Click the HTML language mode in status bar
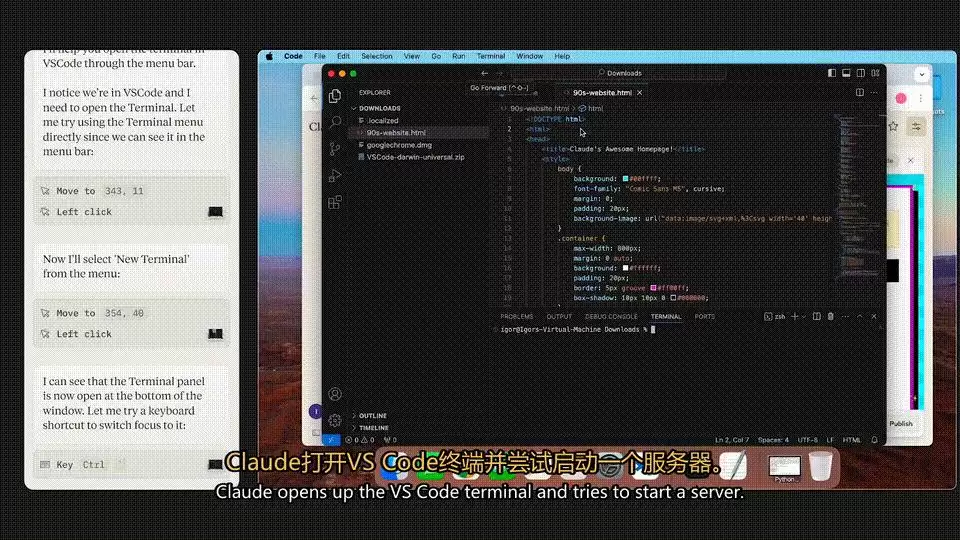 coord(852,440)
